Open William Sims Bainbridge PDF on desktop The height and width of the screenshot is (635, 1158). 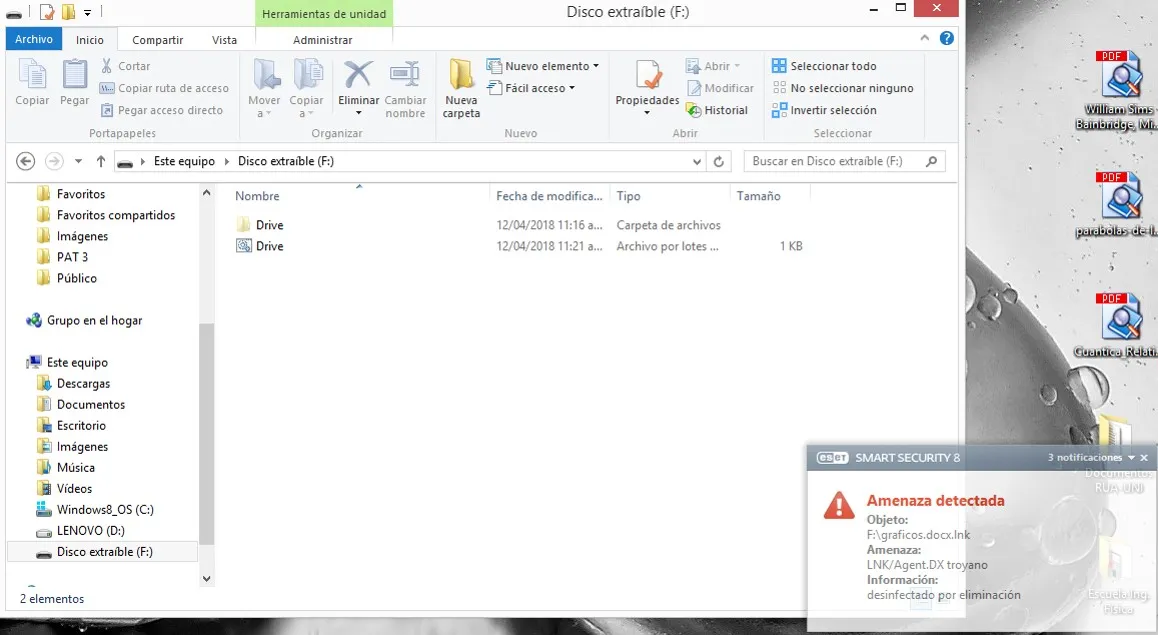(x=1118, y=90)
